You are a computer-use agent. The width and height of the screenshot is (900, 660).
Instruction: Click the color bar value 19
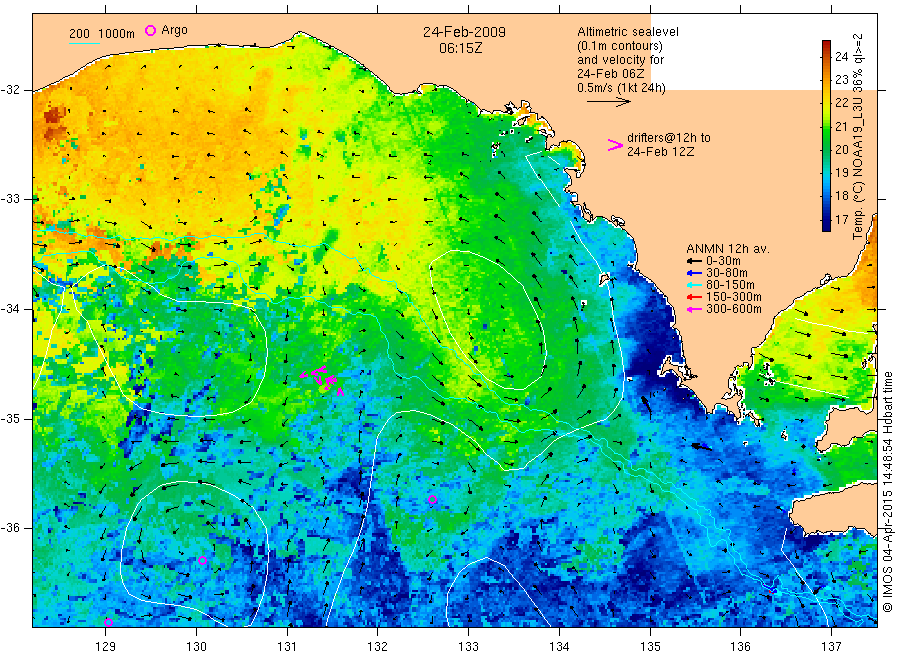(x=841, y=173)
